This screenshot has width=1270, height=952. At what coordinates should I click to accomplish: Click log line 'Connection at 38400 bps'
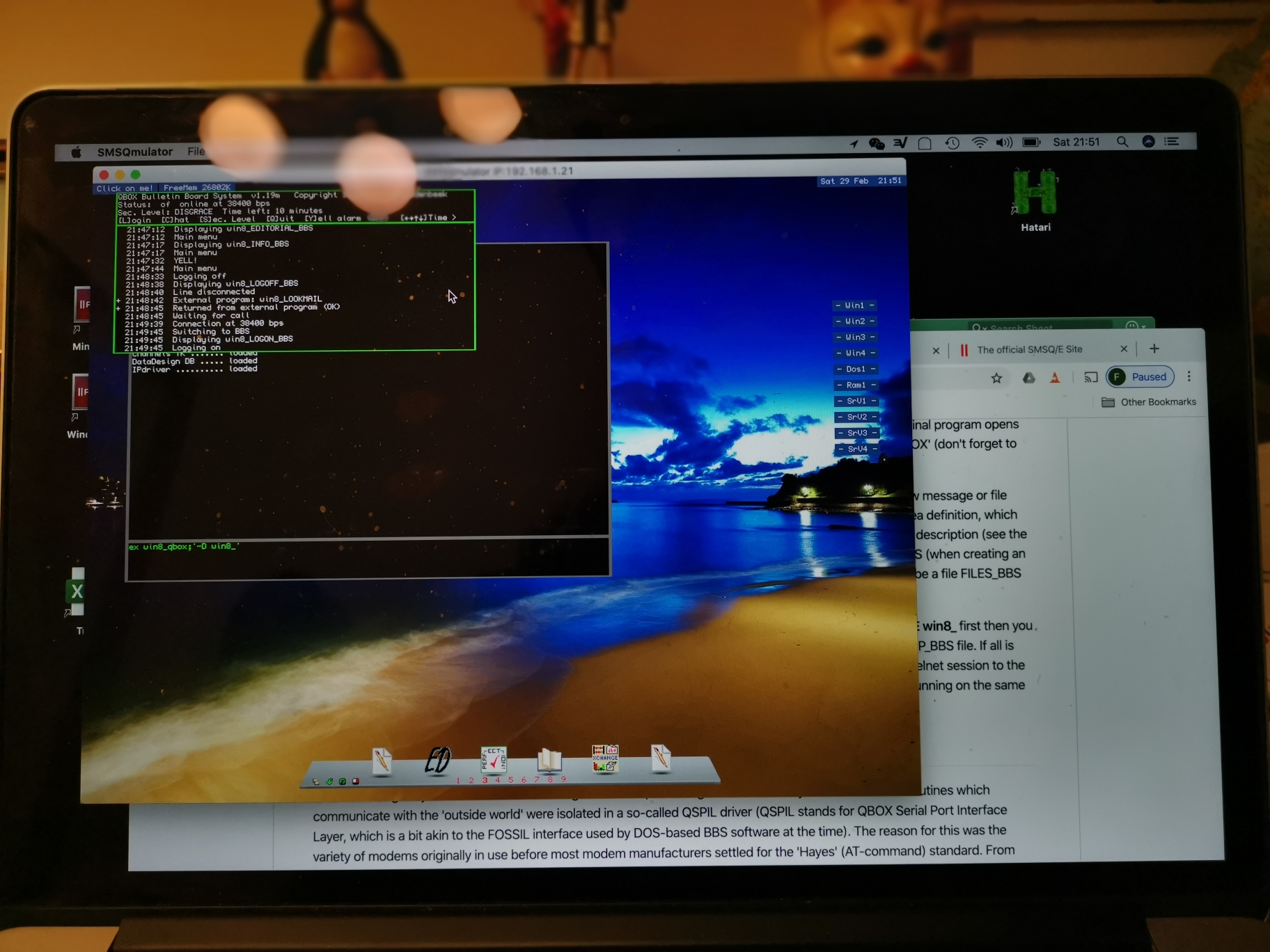pyautogui.click(x=228, y=324)
